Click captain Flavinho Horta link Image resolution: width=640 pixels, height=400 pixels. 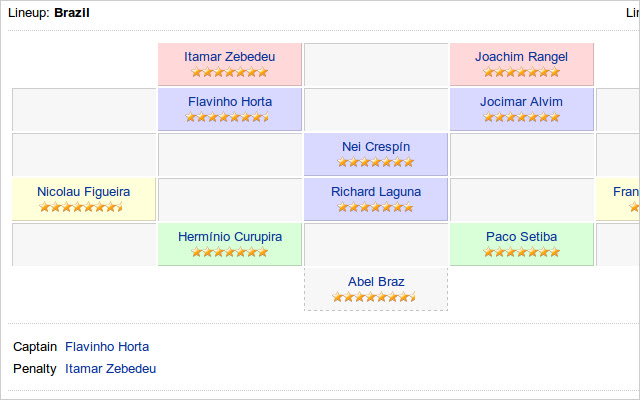pos(107,348)
